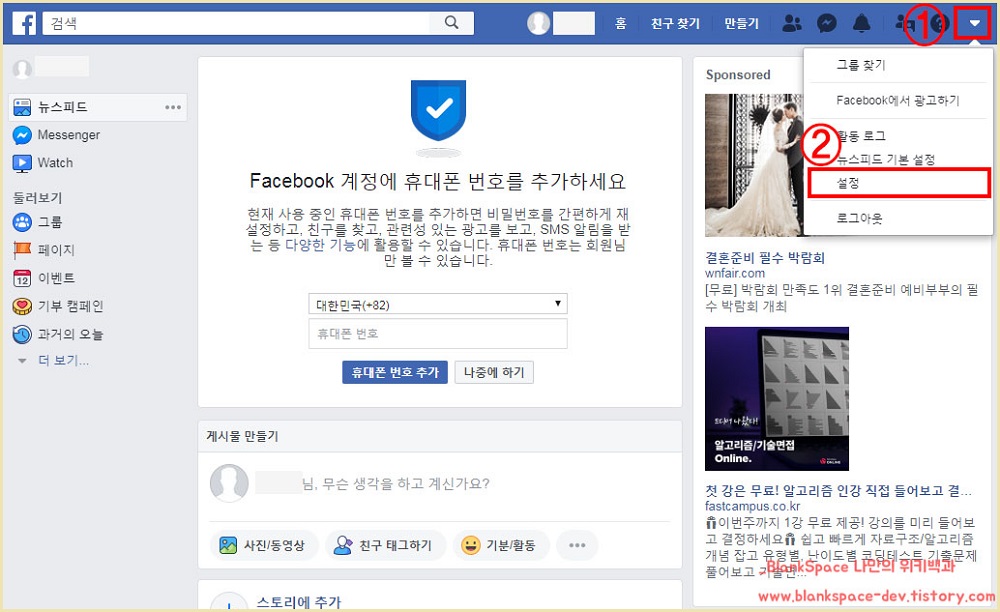1000x612 pixels.
Task: Click the composer profile avatar
Action: (x=229, y=483)
